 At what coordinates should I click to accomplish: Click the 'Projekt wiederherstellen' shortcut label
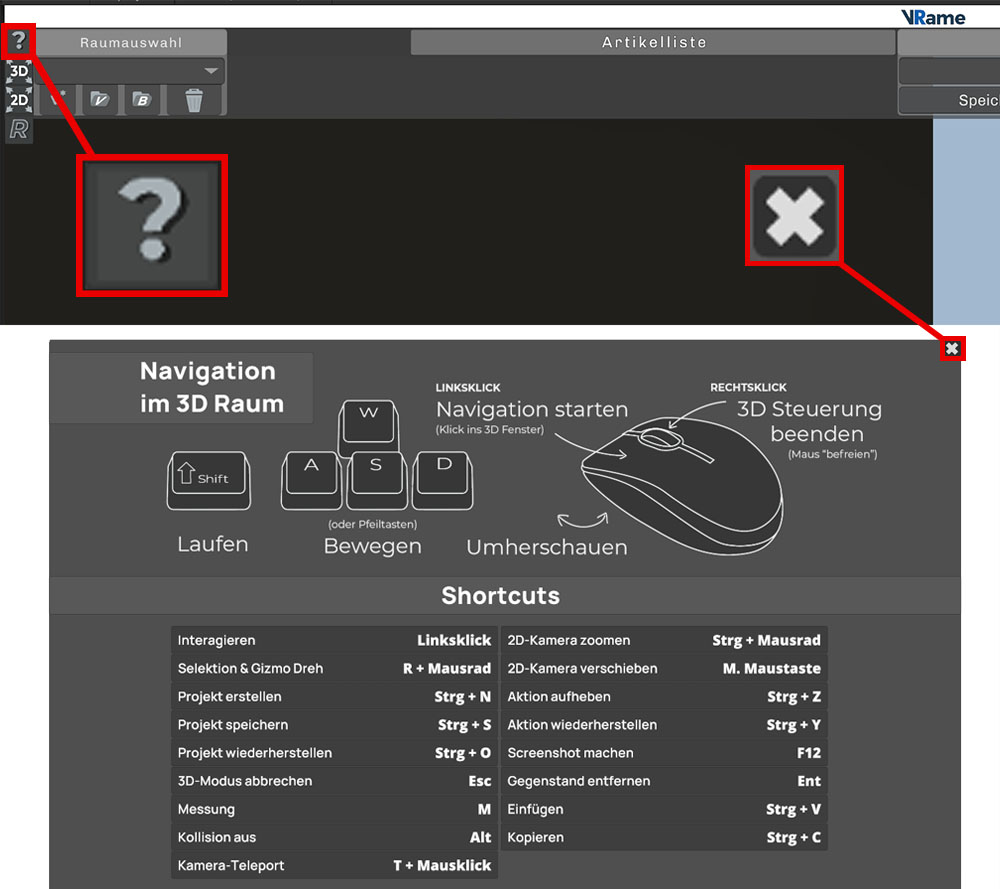coord(255,753)
